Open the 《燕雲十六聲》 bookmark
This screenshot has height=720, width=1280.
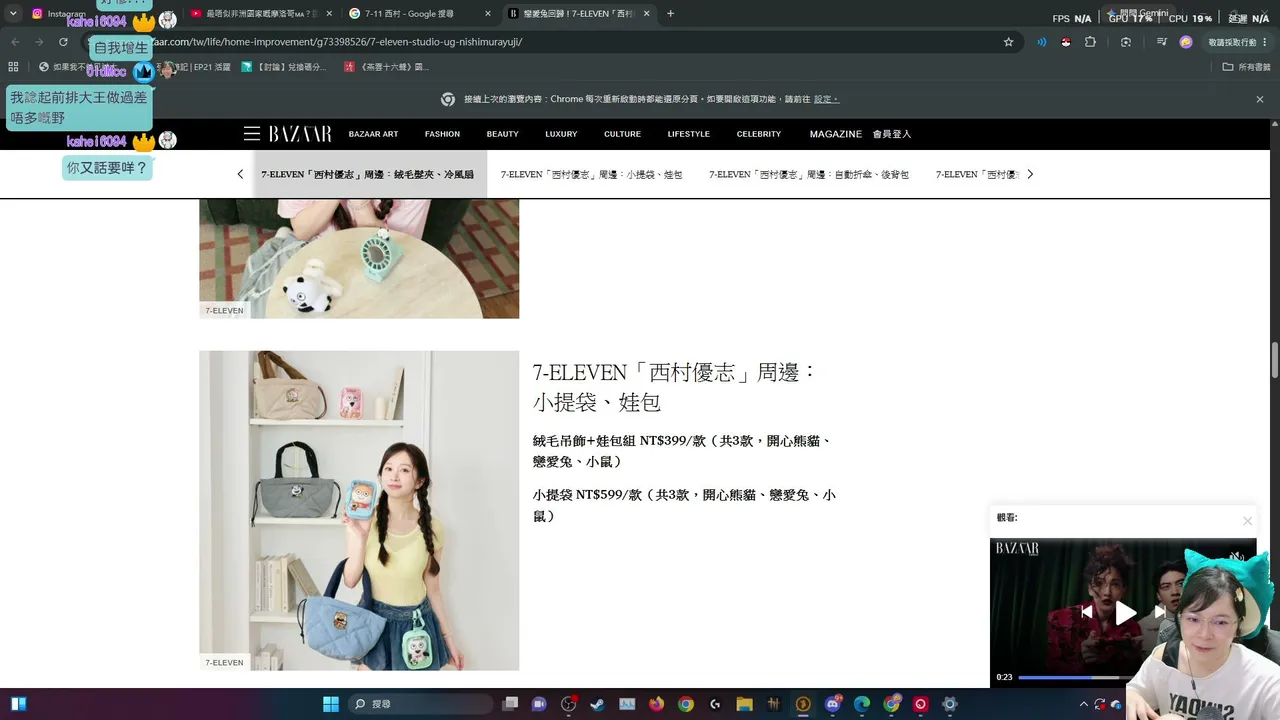[386, 67]
